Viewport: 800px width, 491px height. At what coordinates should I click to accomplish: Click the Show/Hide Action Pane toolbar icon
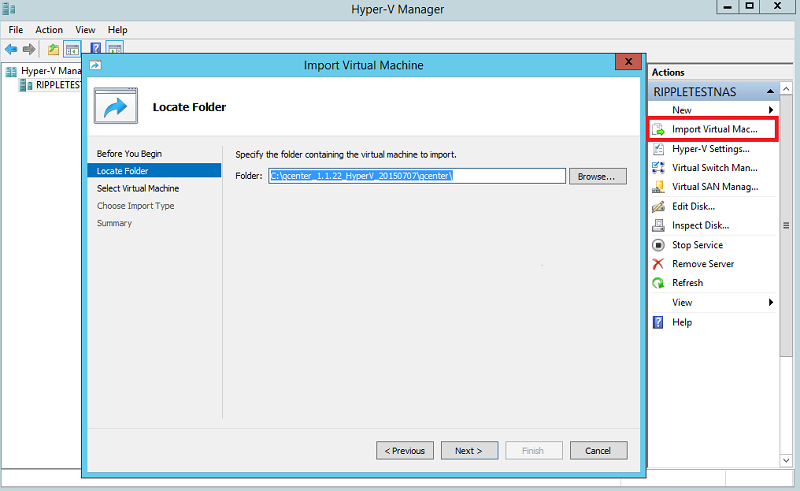[115, 48]
